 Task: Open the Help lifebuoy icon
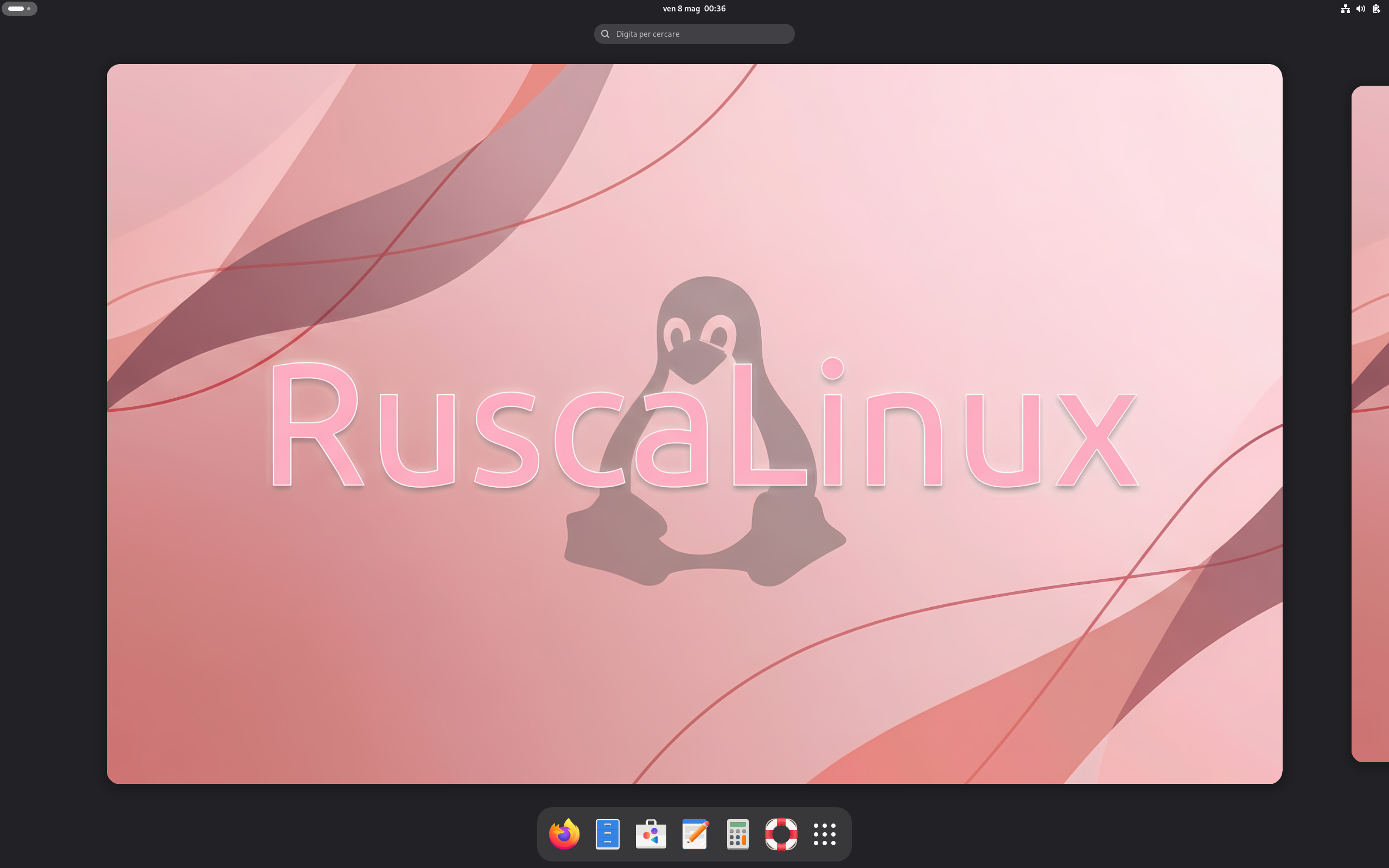(781, 834)
